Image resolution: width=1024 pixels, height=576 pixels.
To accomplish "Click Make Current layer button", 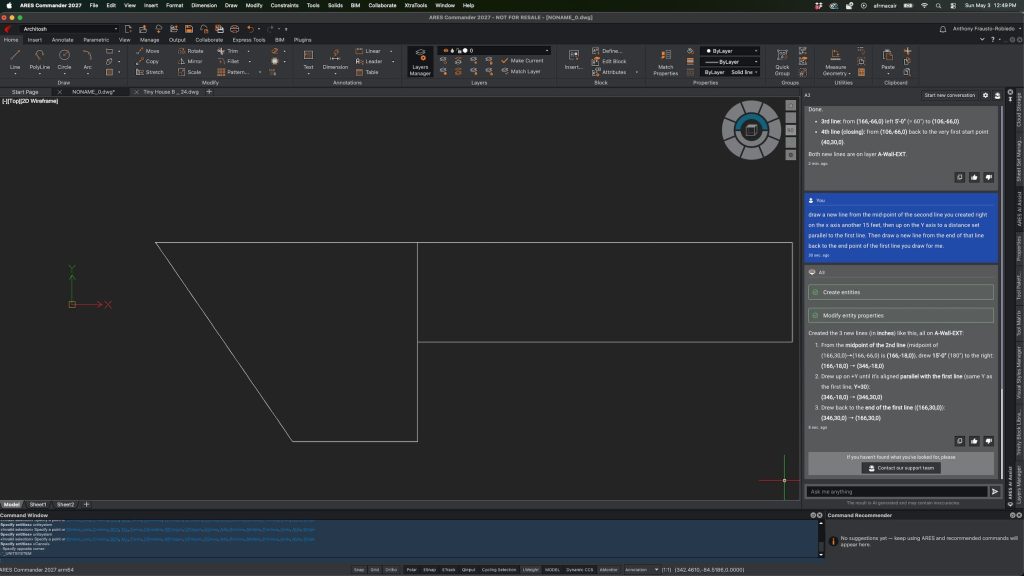I will (x=522, y=61).
